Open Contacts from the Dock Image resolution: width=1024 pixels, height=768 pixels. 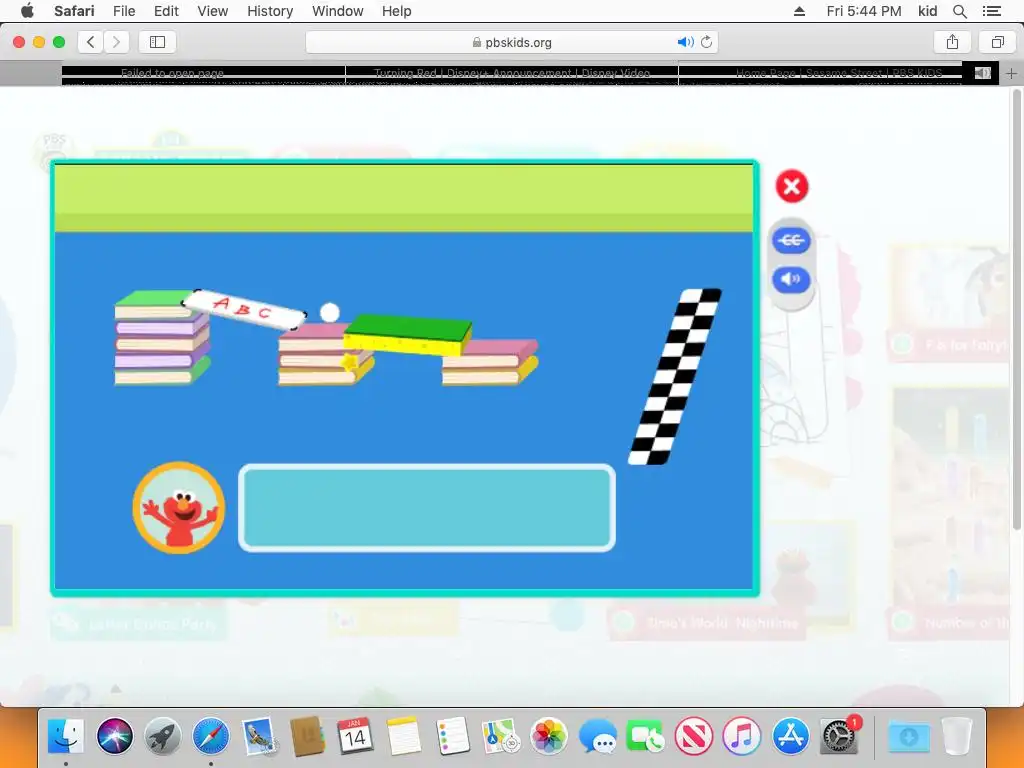coord(308,737)
